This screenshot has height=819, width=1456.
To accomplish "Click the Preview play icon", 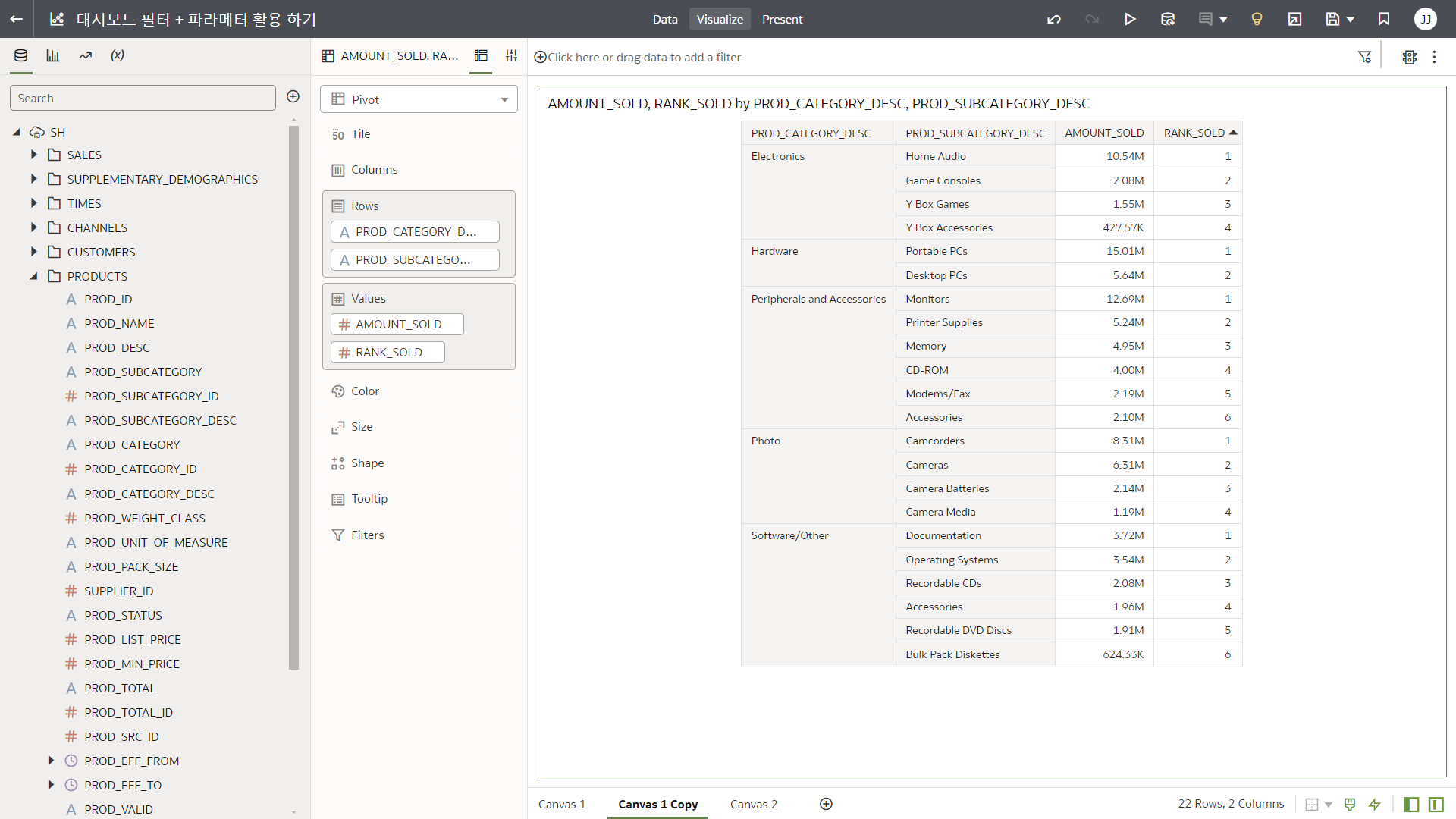I will tap(1130, 19).
